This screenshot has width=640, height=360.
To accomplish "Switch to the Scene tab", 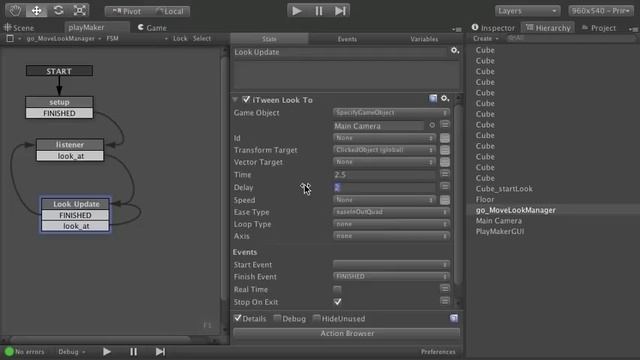I will [19, 28].
